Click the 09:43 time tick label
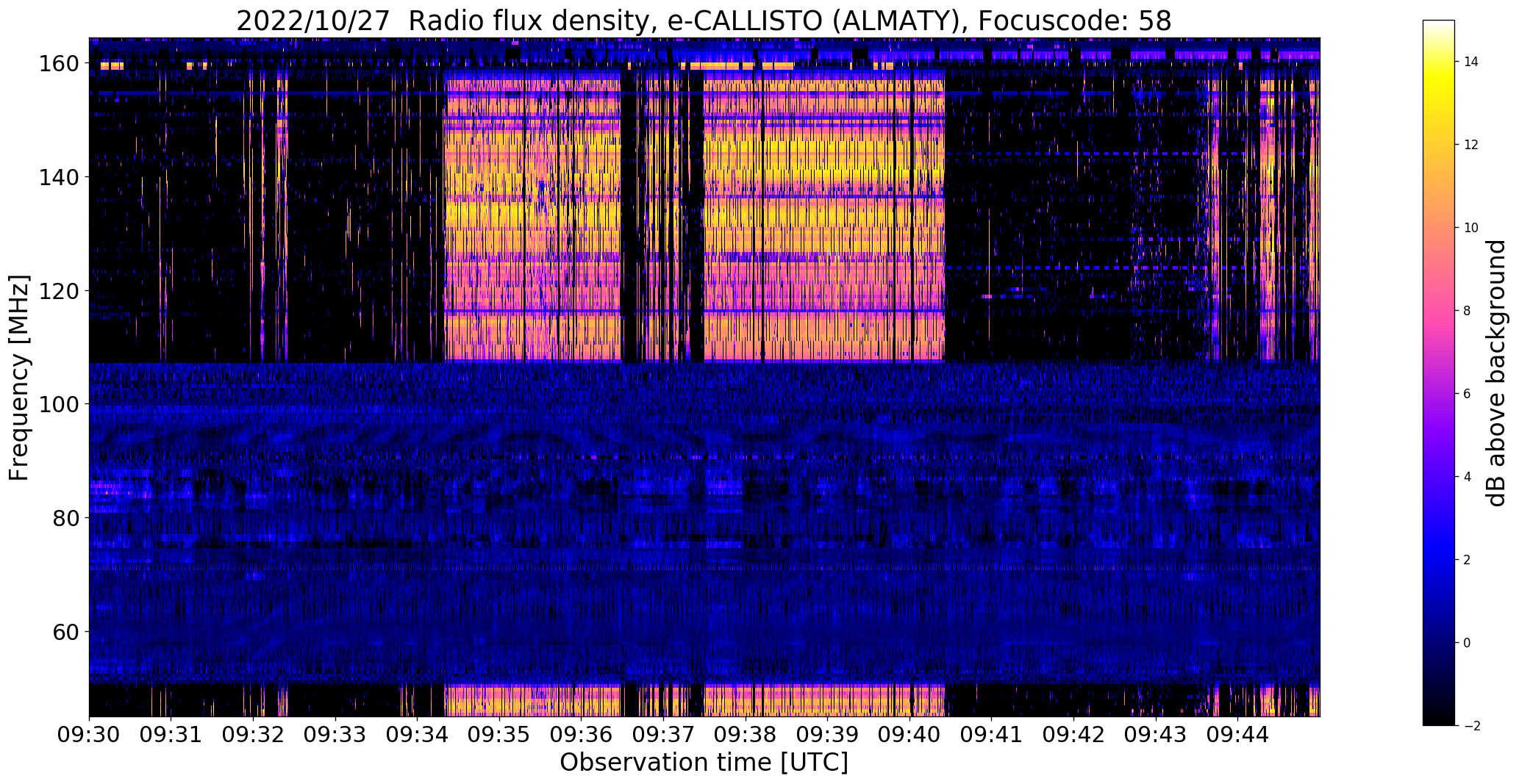Image resolution: width=1519 pixels, height=784 pixels. 1157,734
